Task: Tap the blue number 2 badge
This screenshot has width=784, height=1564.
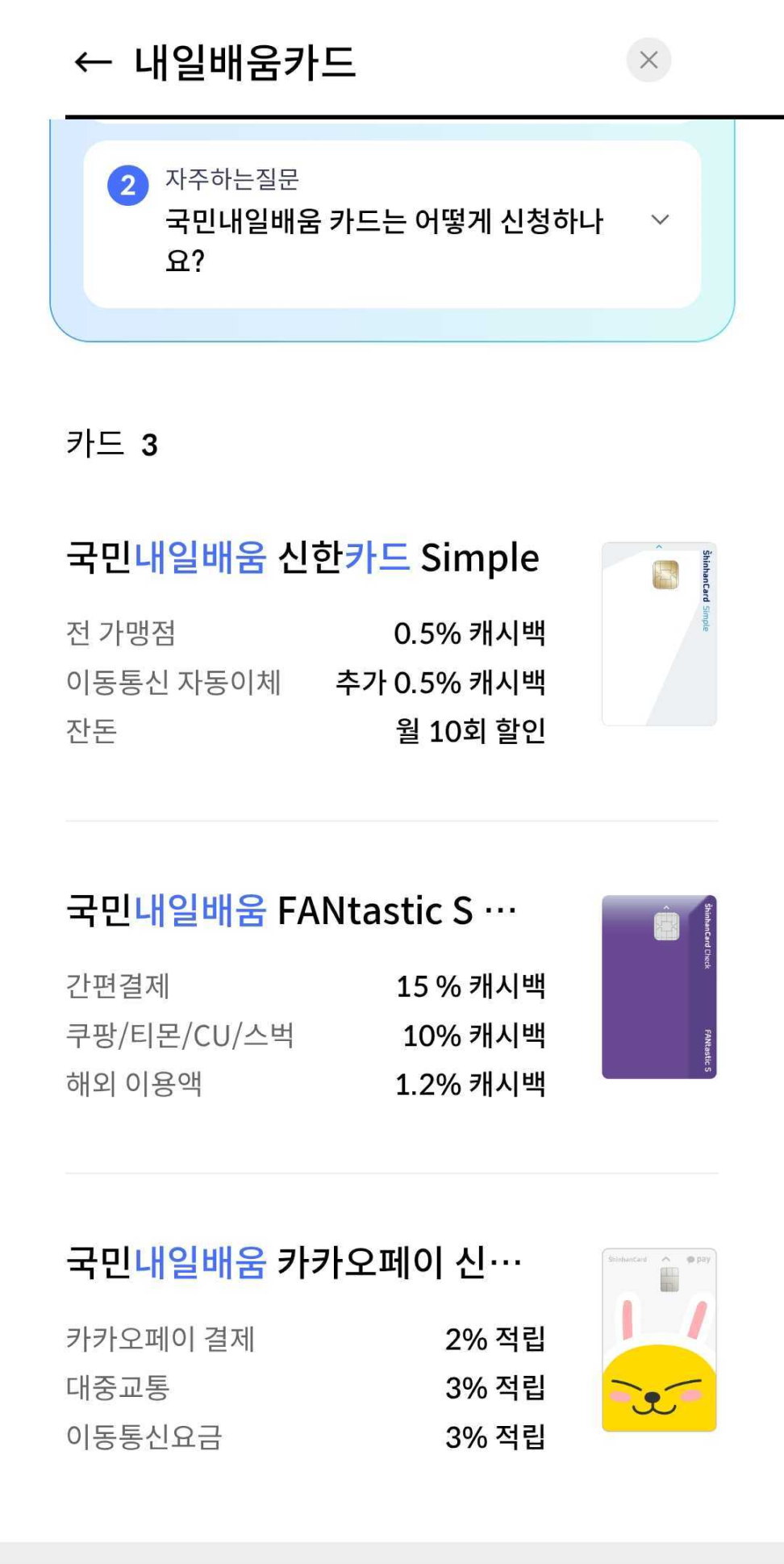Action: (x=128, y=186)
